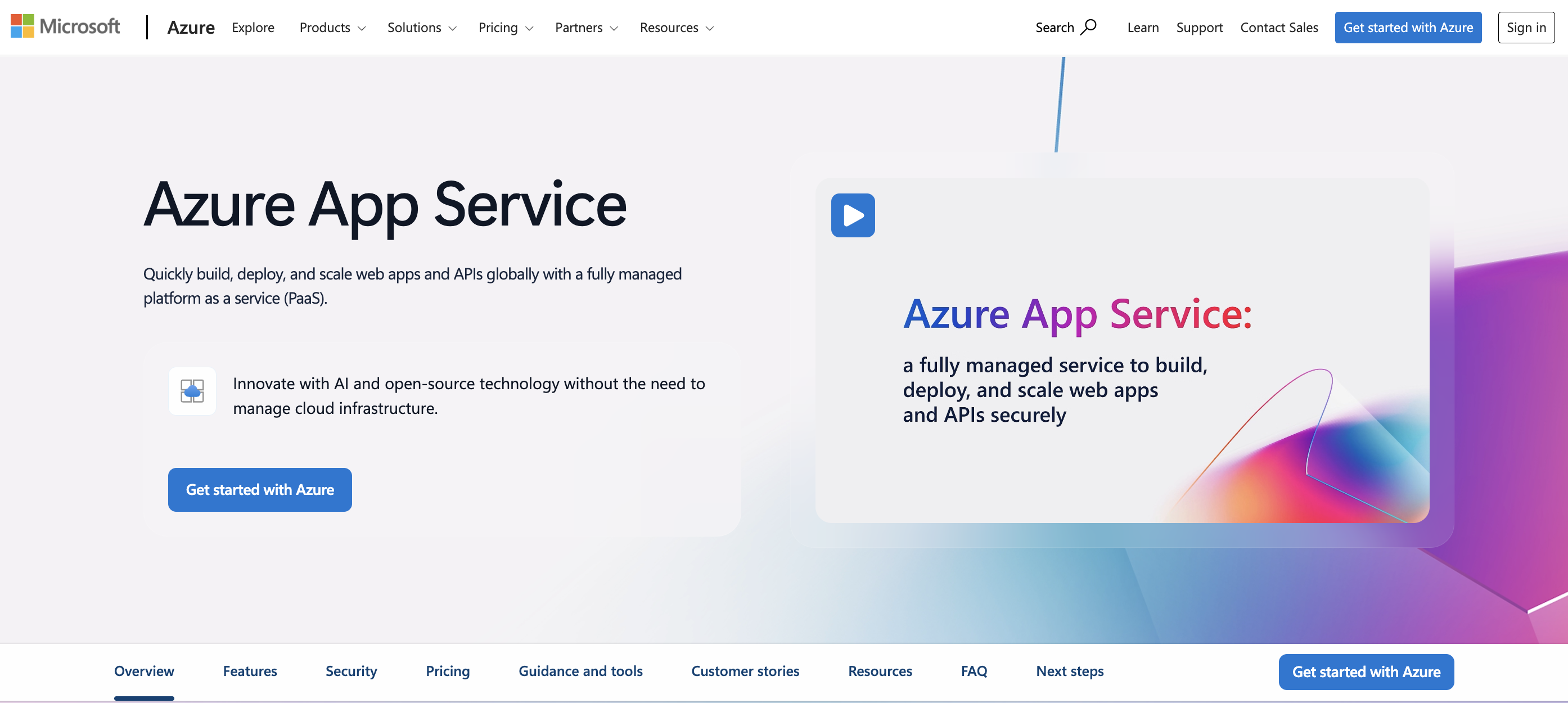Select the Security tab
This screenshot has height=703, width=1568.
pos(351,672)
